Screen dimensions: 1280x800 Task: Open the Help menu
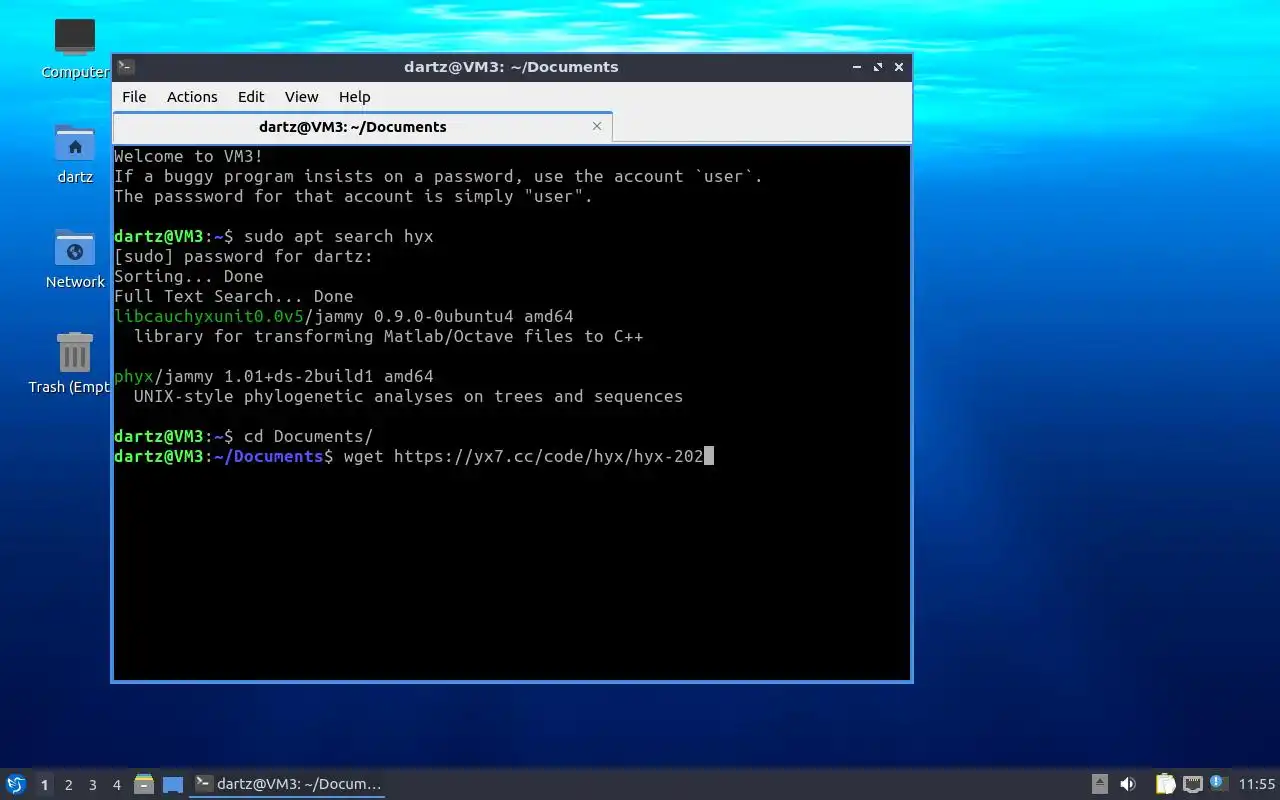(354, 97)
